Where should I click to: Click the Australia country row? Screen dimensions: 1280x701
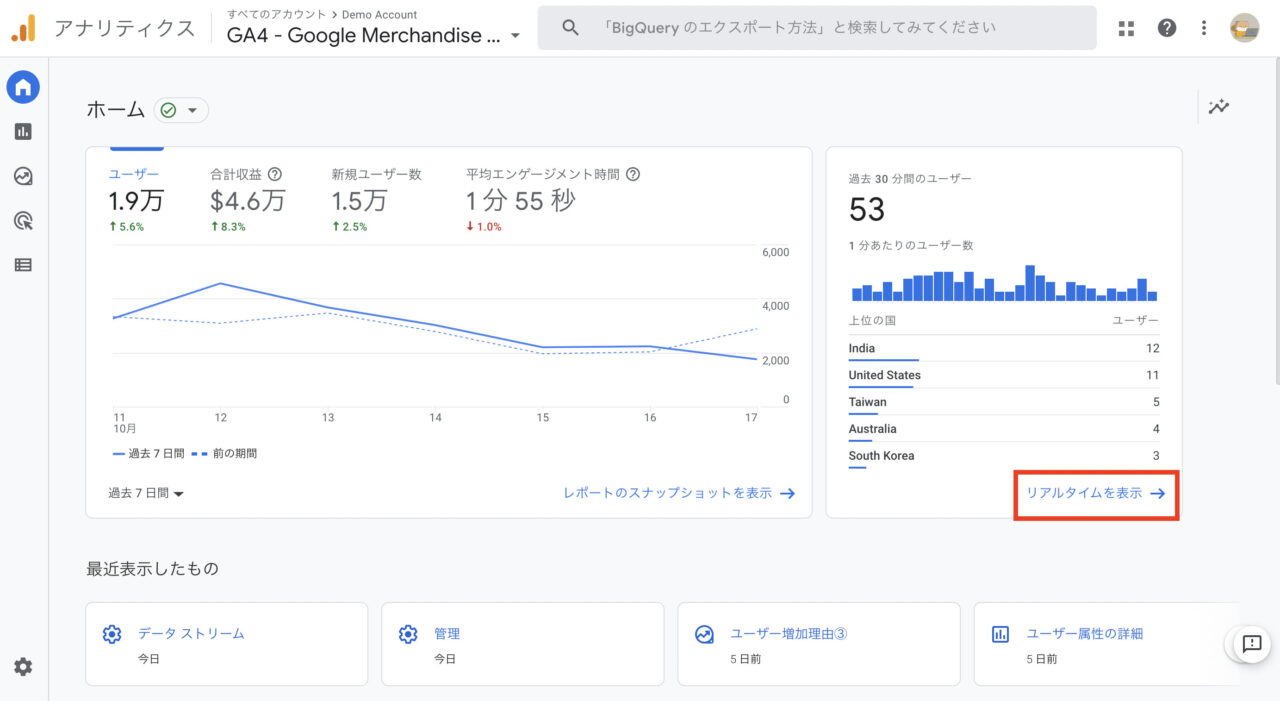click(1004, 430)
